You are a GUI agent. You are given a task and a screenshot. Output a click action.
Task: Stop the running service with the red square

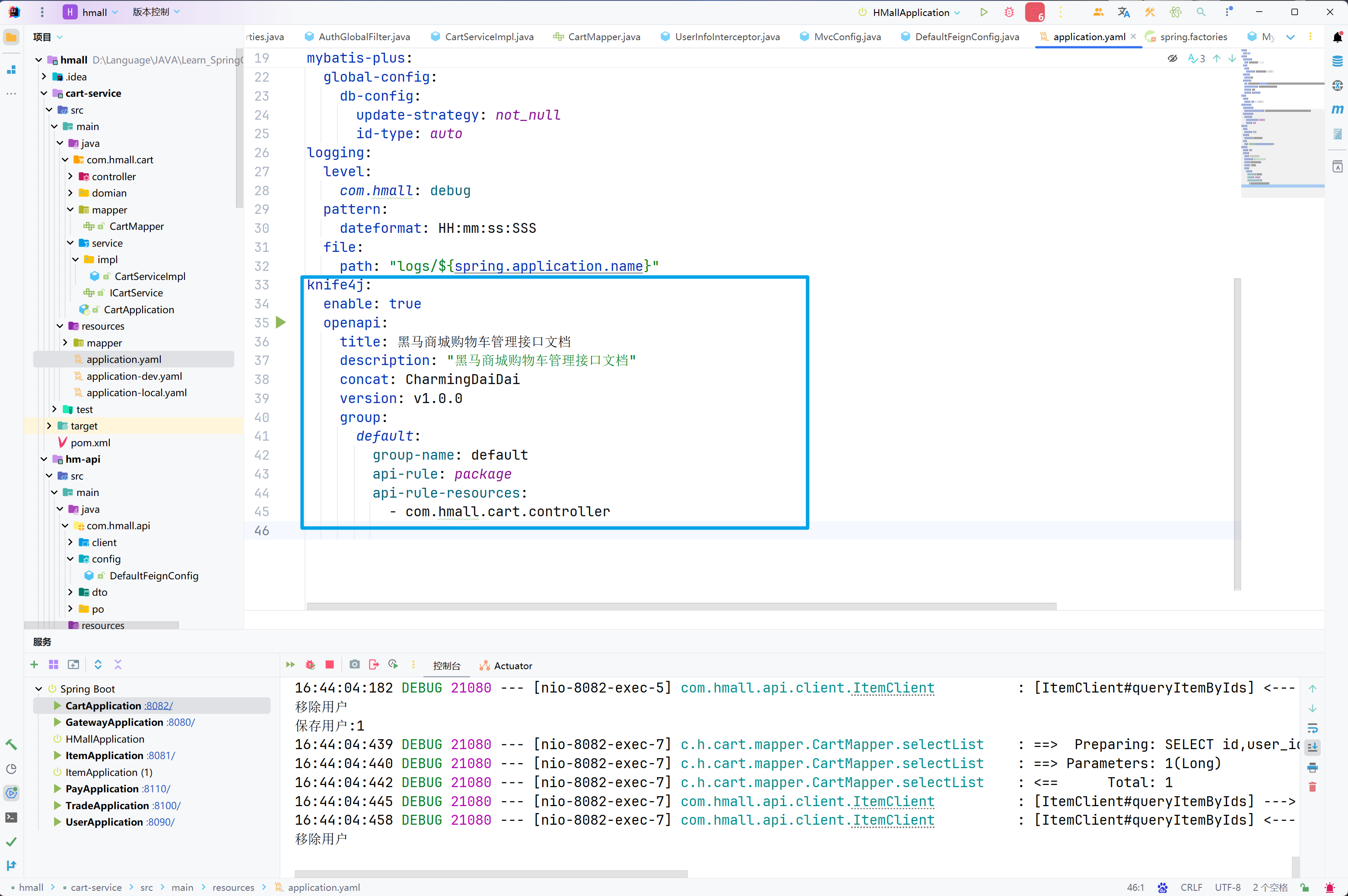(x=330, y=664)
